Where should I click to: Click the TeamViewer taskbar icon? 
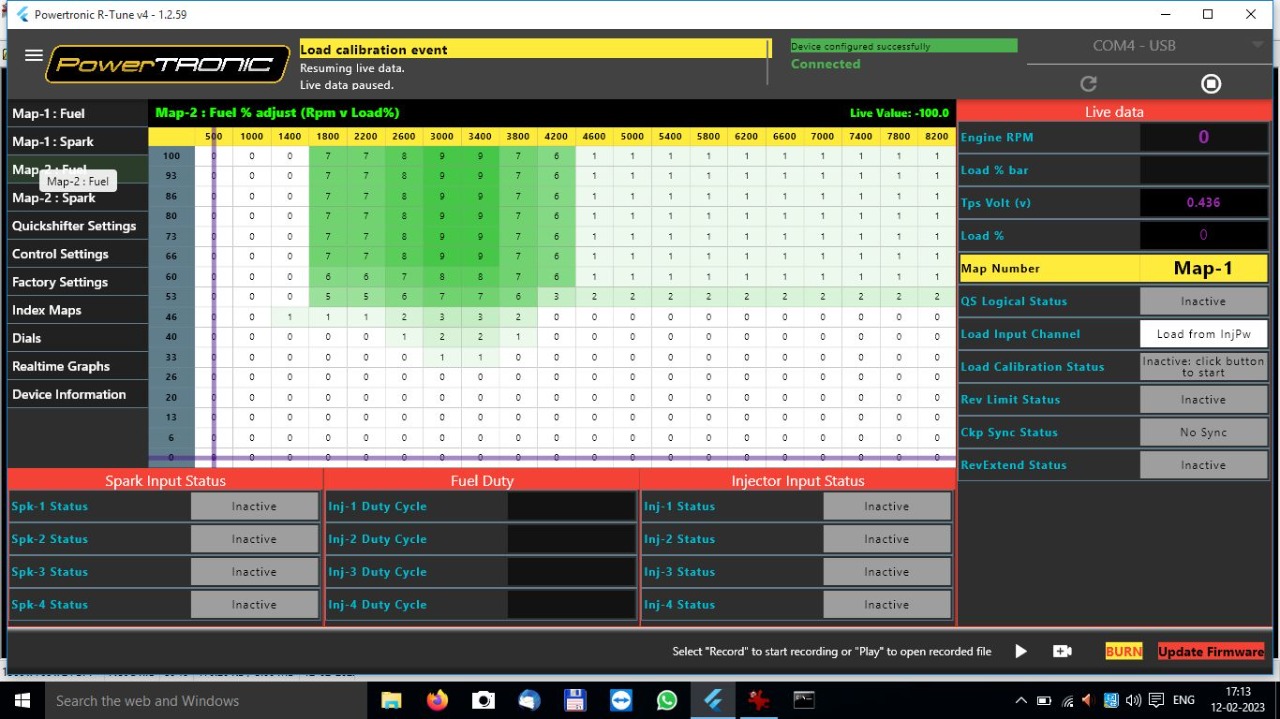pos(621,700)
